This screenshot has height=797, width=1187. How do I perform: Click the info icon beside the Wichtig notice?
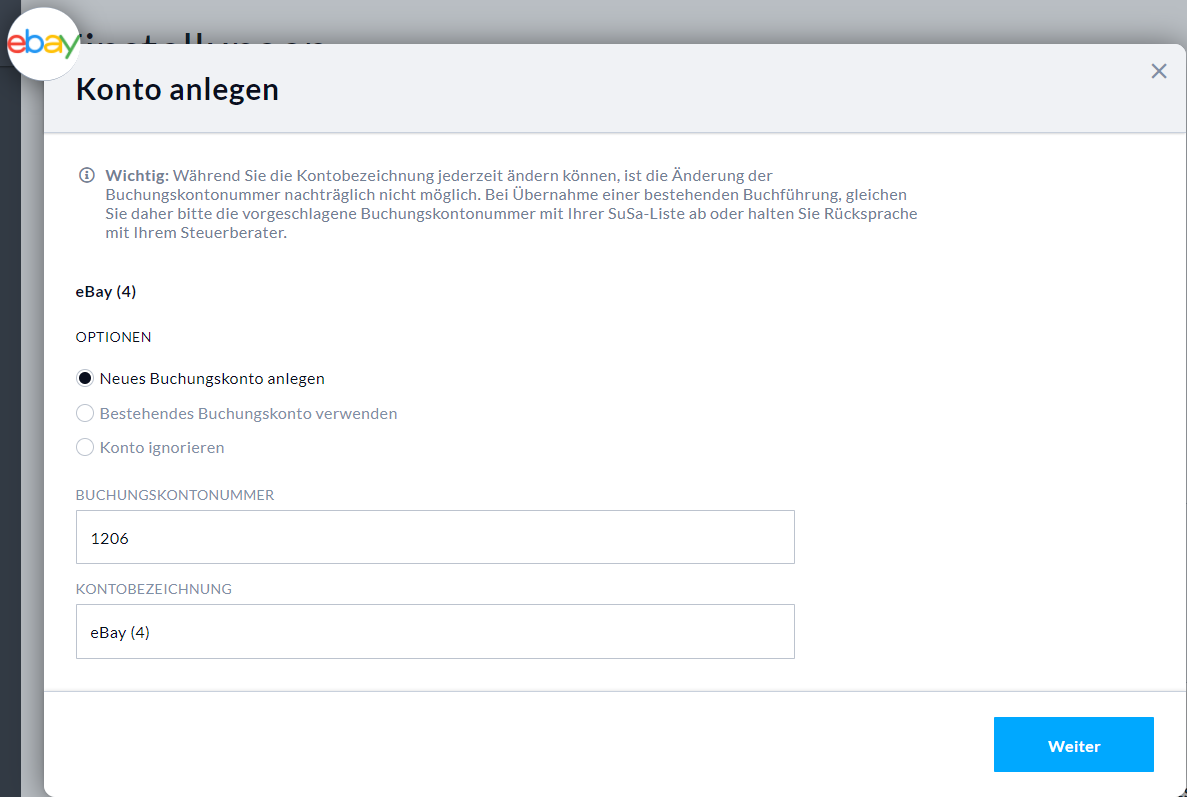[85, 175]
